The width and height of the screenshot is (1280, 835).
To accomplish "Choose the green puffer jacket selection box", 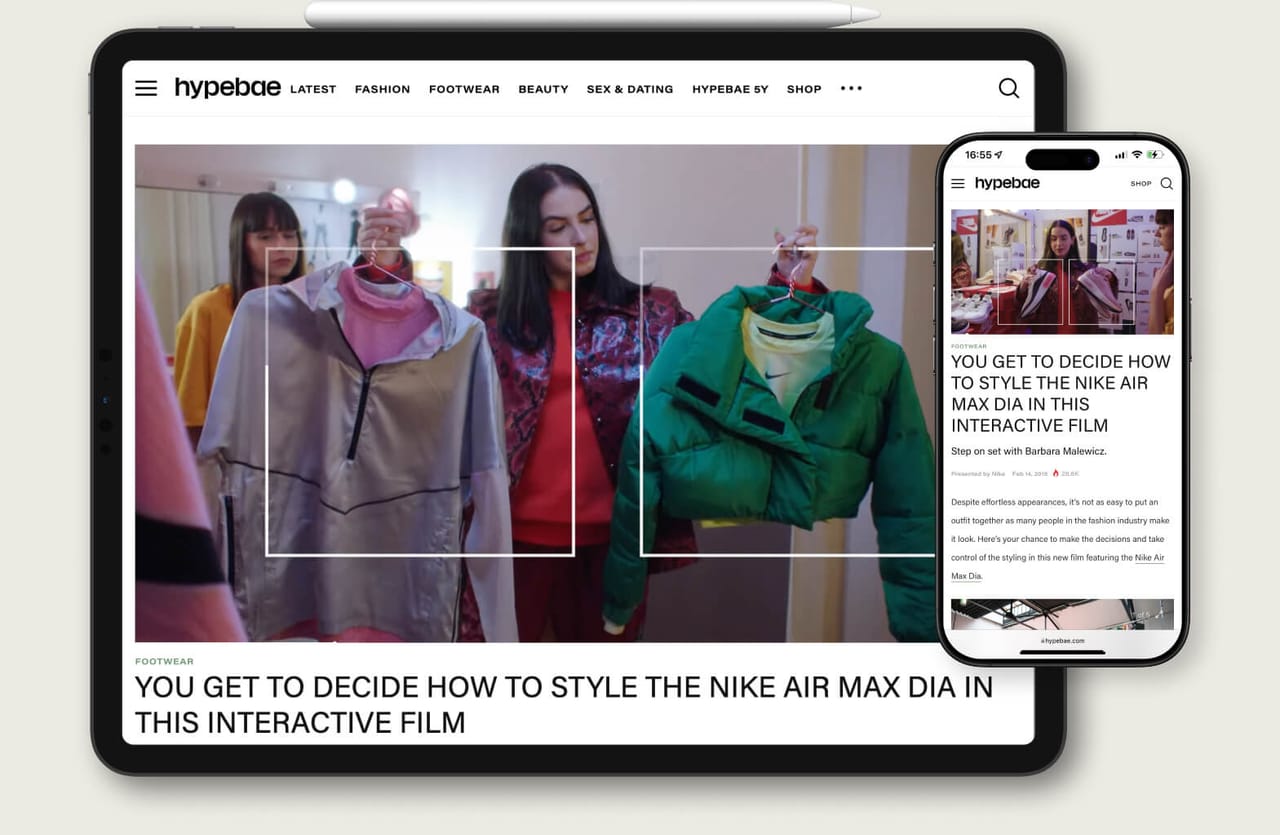I will (x=787, y=402).
